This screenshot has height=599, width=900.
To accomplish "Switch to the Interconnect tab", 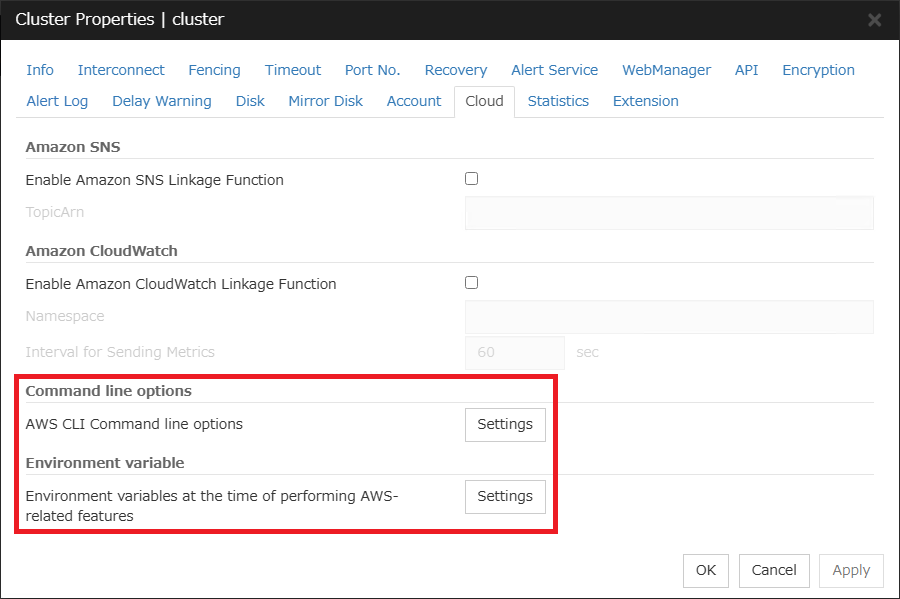I will tap(121, 70).
